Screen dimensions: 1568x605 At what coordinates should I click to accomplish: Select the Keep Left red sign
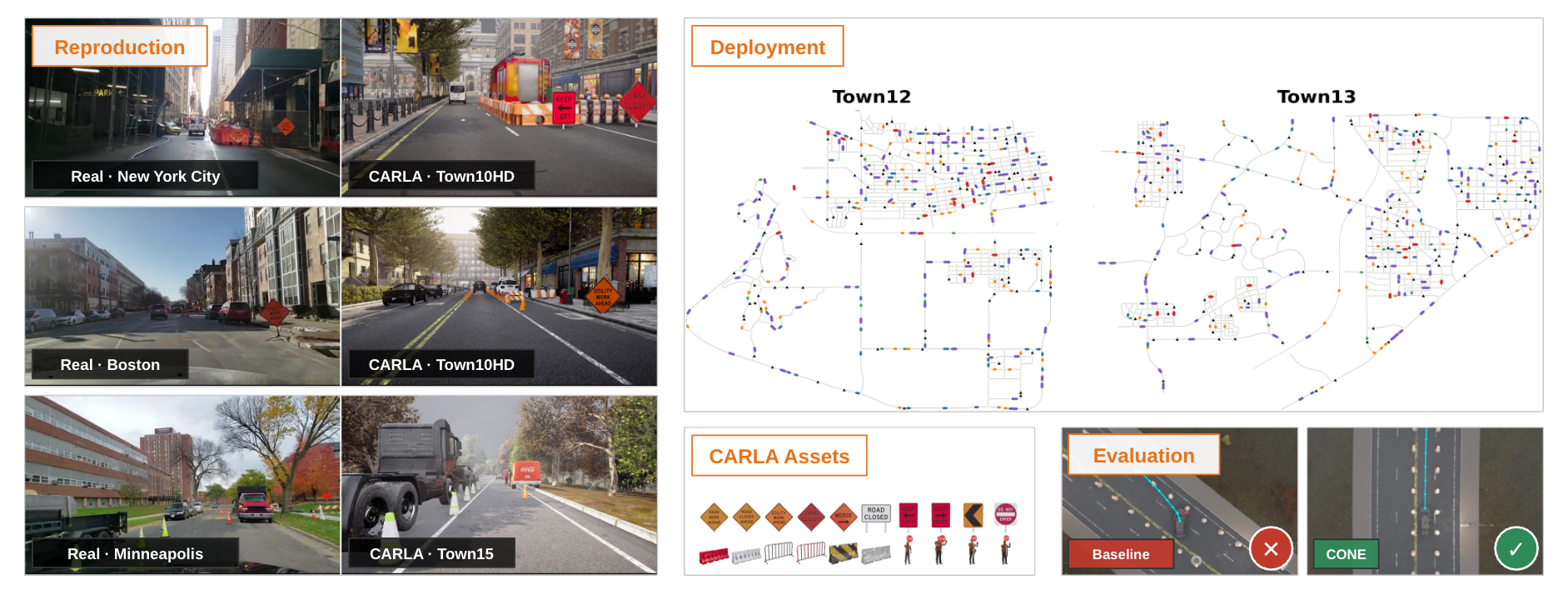908,517
